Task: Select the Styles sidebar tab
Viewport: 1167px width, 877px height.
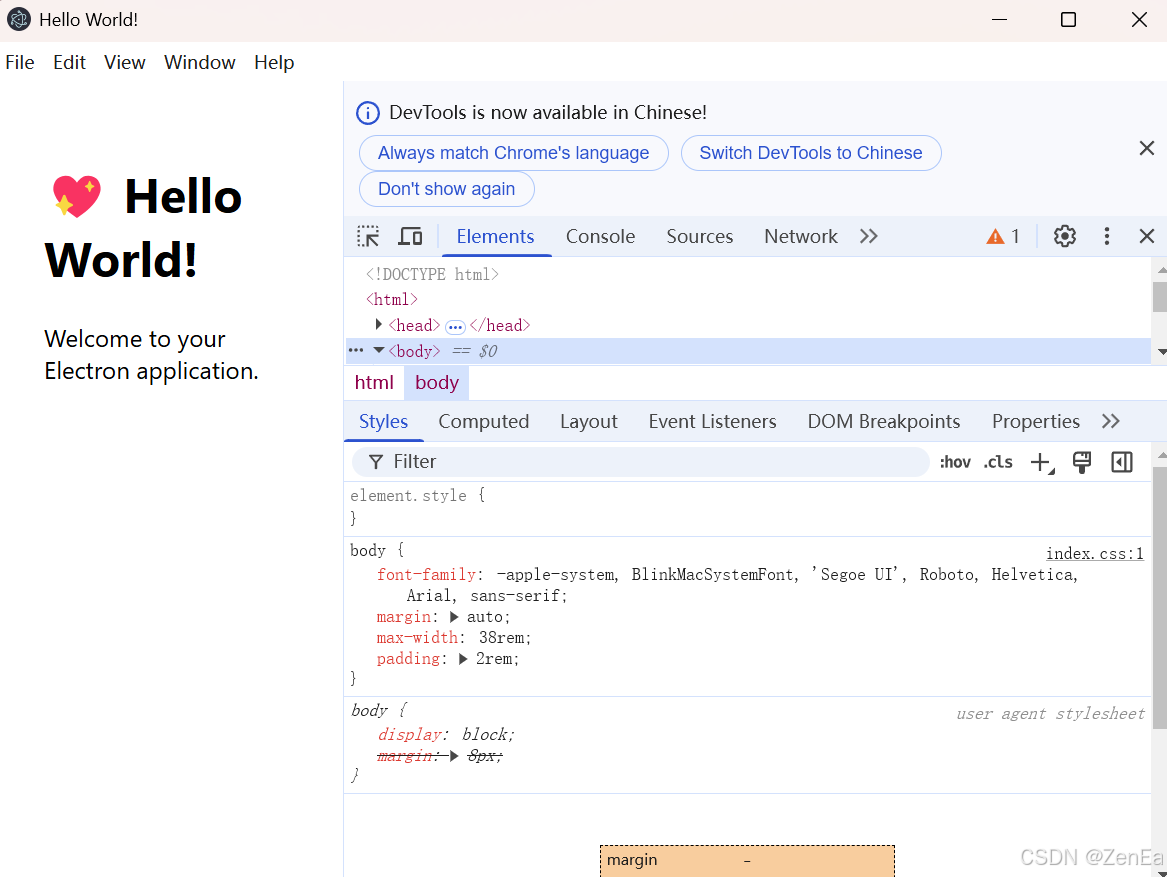Action: click(383, 421)
